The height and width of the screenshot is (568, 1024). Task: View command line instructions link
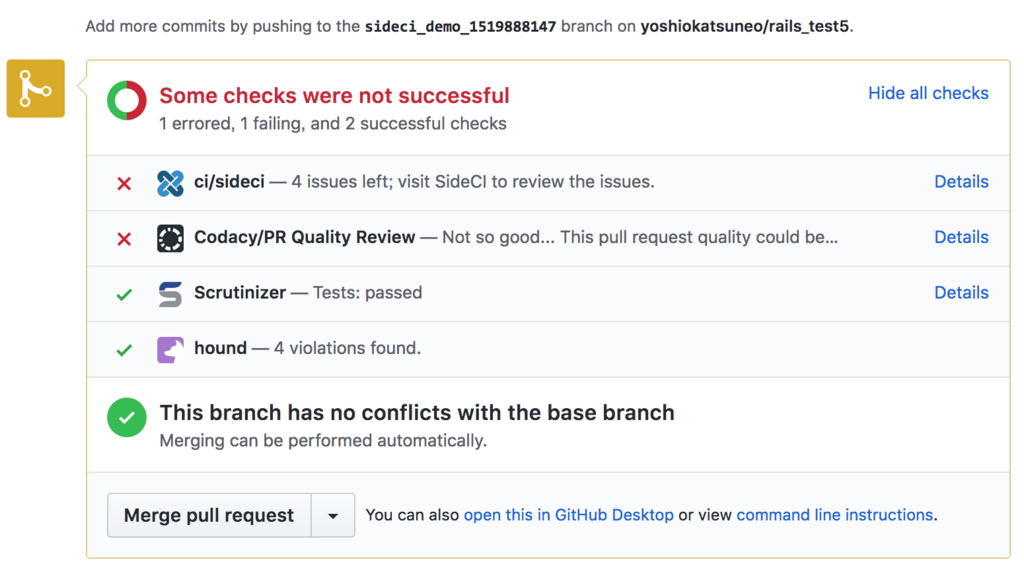[835, 515]
